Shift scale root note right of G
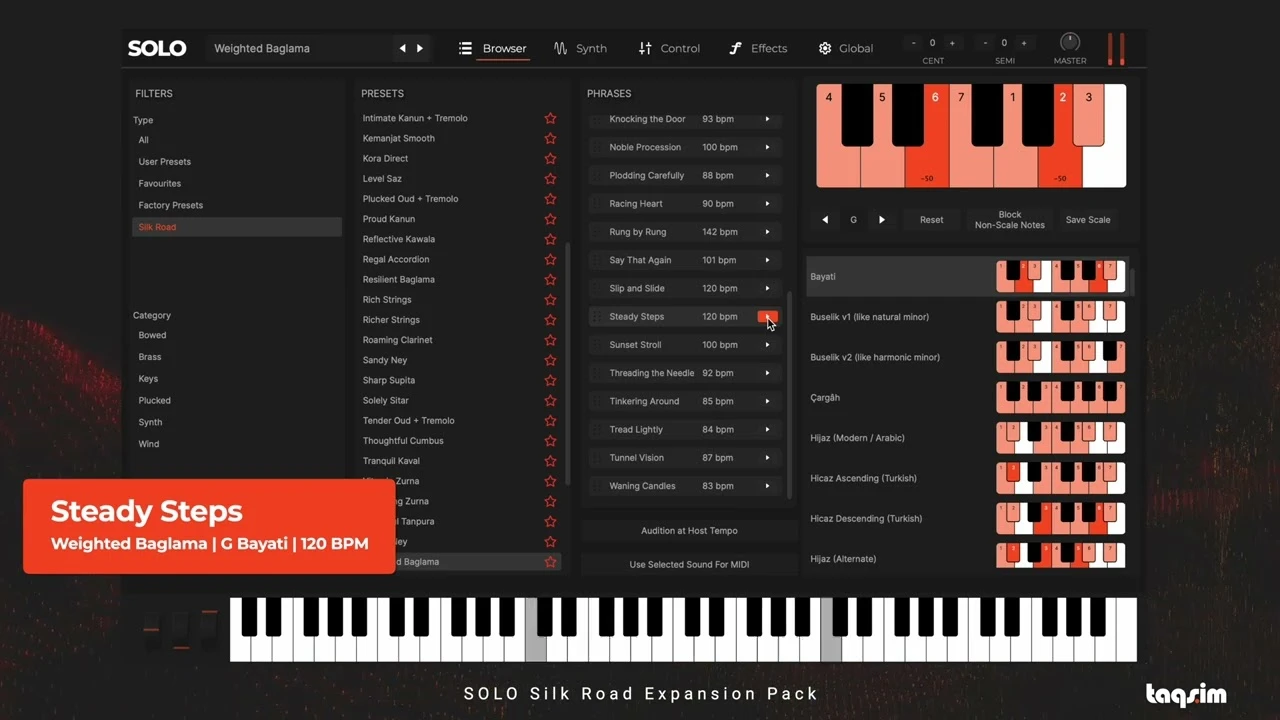 (881, 220)
